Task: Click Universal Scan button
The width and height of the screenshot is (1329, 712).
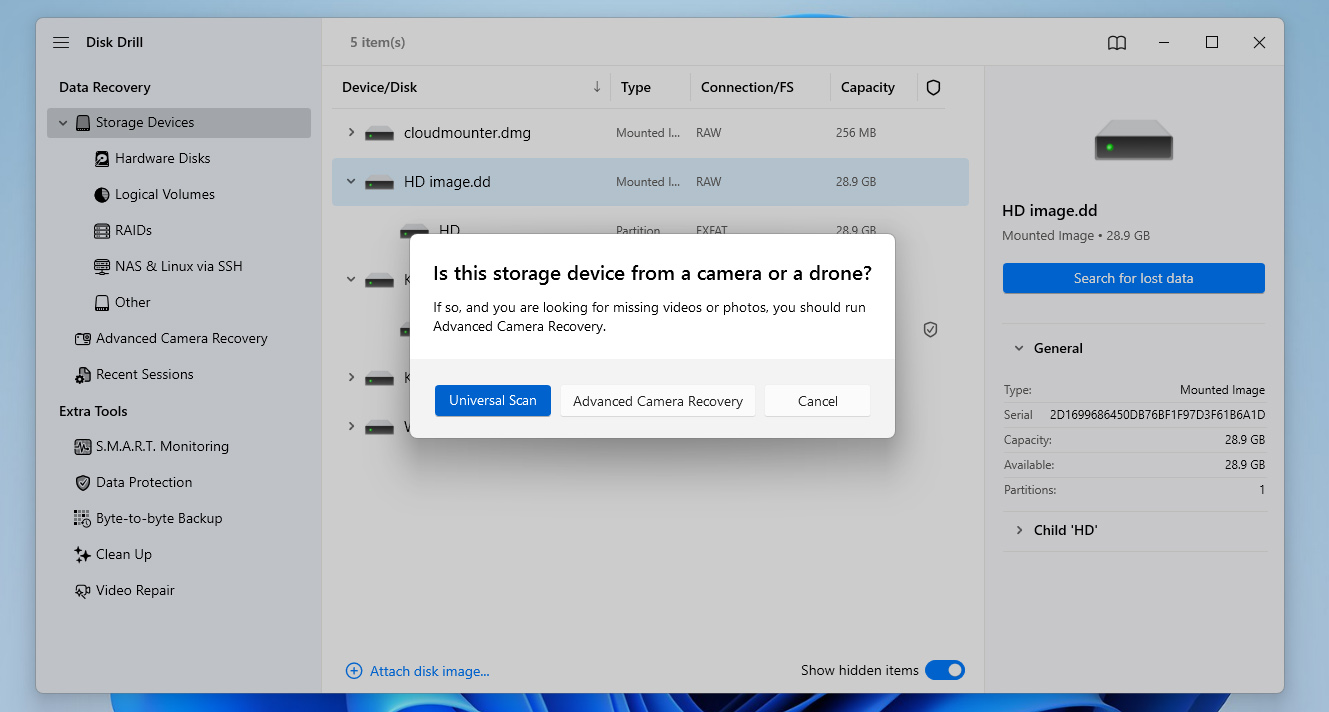Action: 493,401
